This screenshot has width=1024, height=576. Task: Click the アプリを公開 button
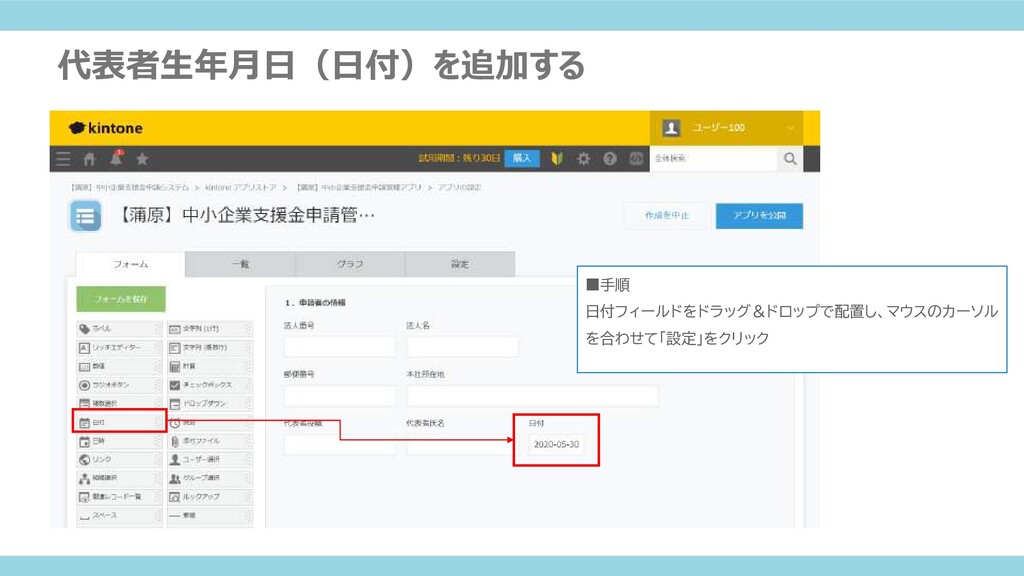click(759, 216)
